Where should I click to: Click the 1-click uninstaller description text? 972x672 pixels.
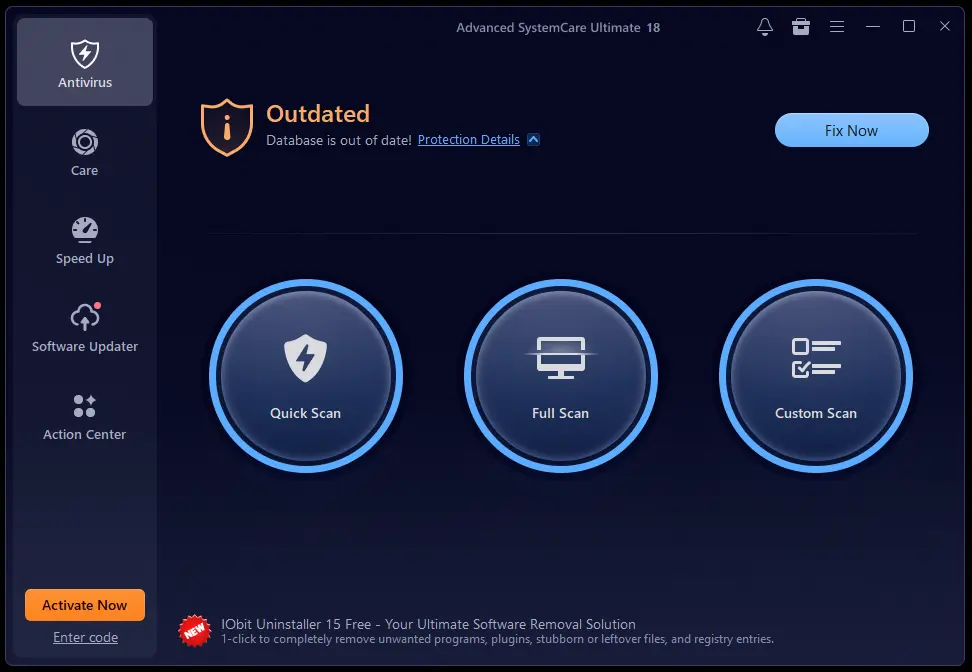(x=498, y=639)
